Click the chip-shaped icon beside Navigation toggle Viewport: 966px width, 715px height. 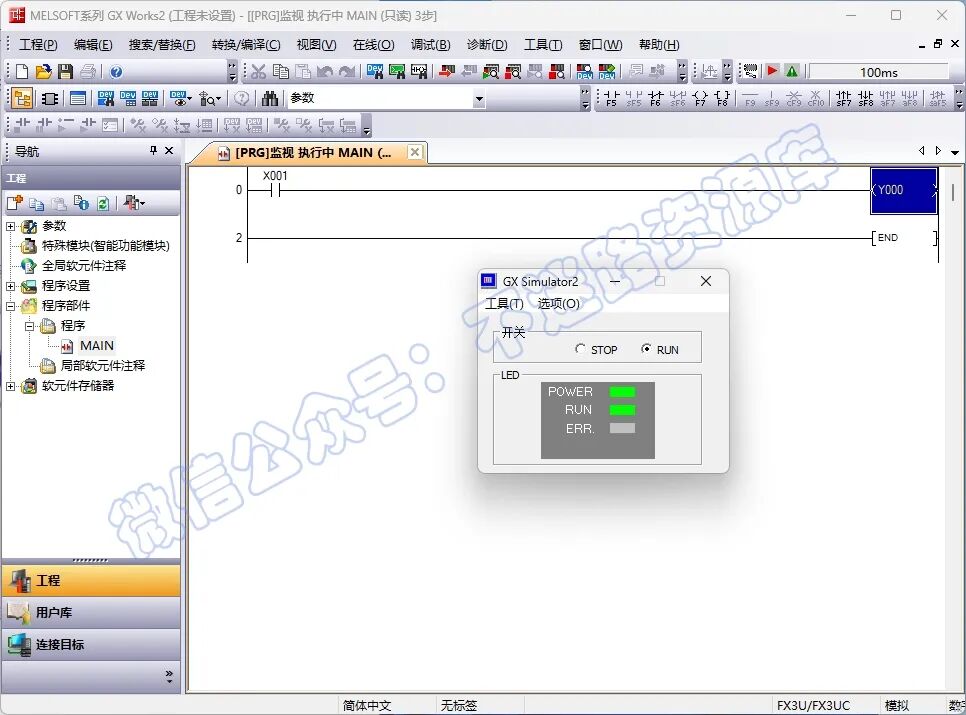(50, 99)
